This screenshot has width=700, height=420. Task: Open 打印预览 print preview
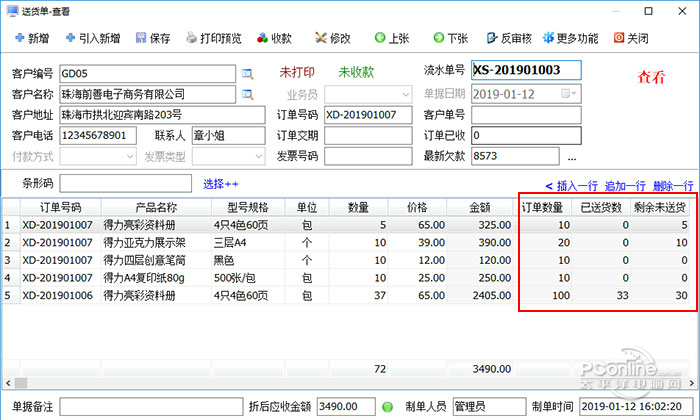click(x=214, y=38)
